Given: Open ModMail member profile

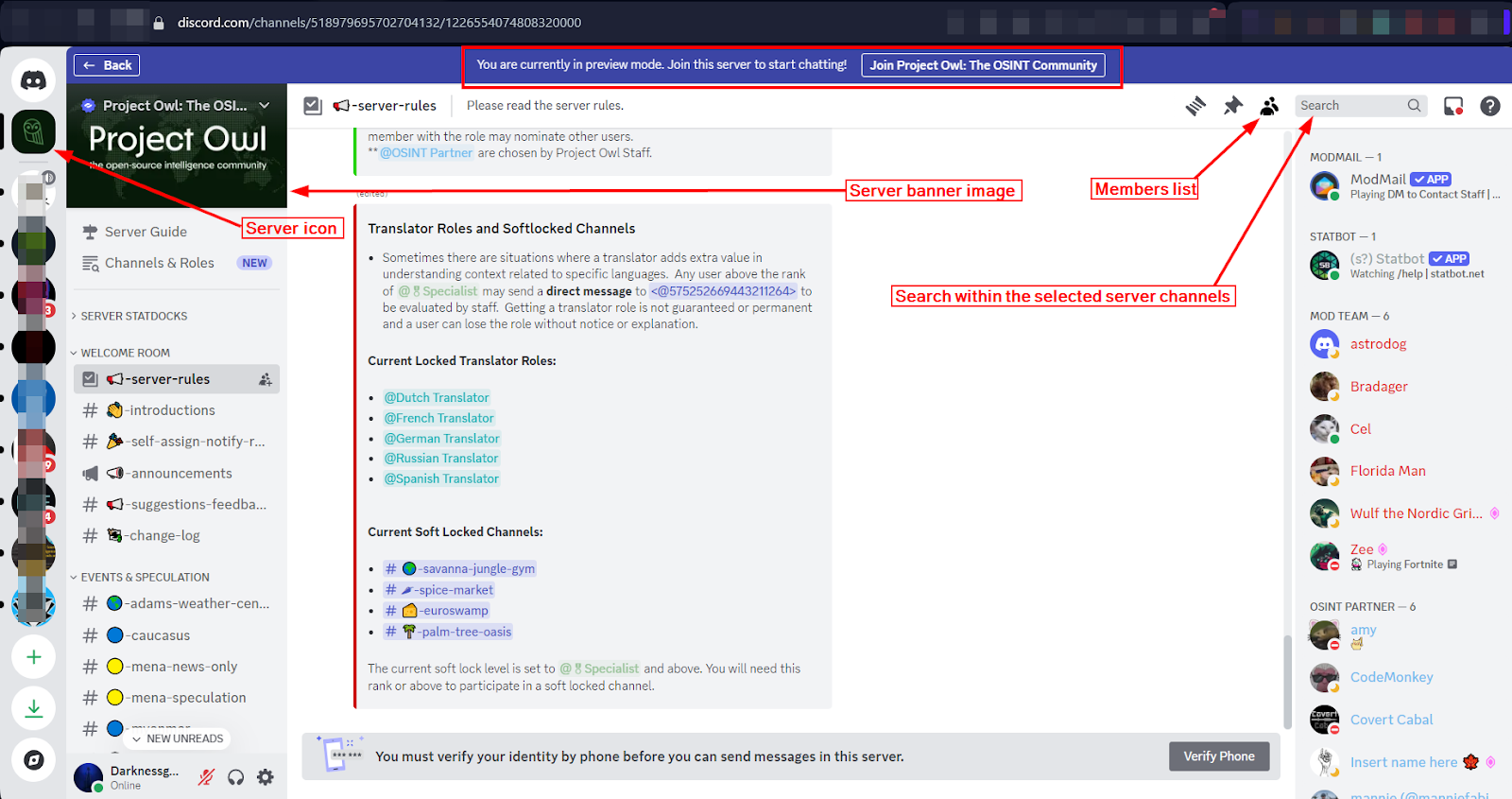Looking at the screenshot, I should pos(1405,186).
